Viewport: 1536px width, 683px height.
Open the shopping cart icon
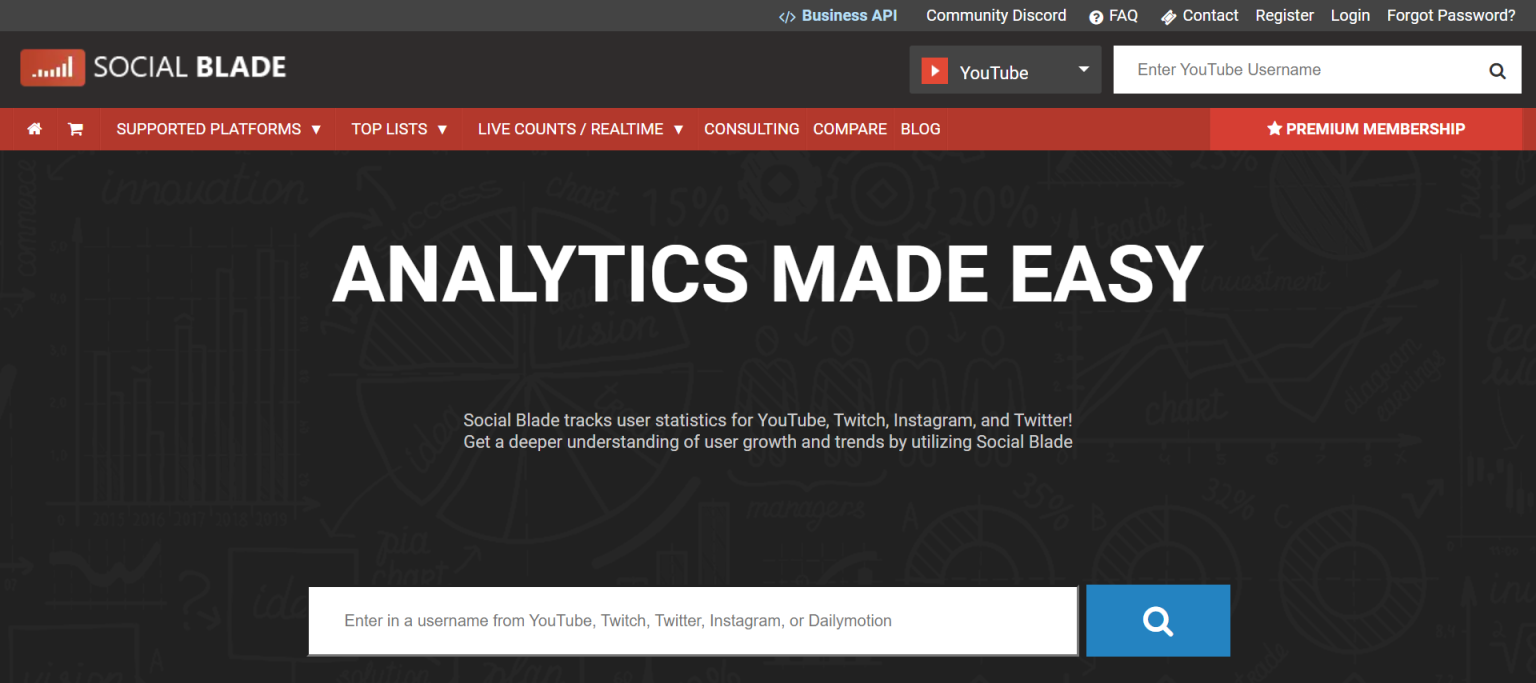tap(75, 129)
